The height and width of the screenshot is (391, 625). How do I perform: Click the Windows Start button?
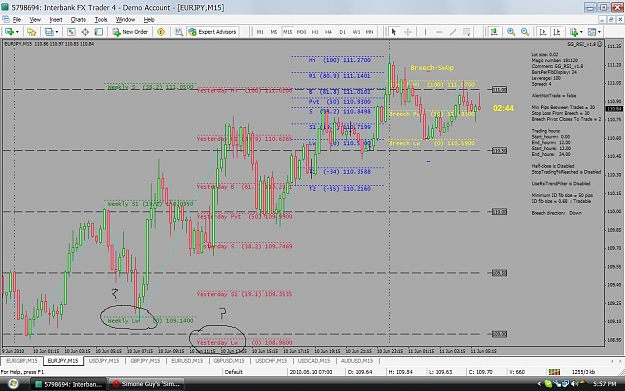(13, 384)
